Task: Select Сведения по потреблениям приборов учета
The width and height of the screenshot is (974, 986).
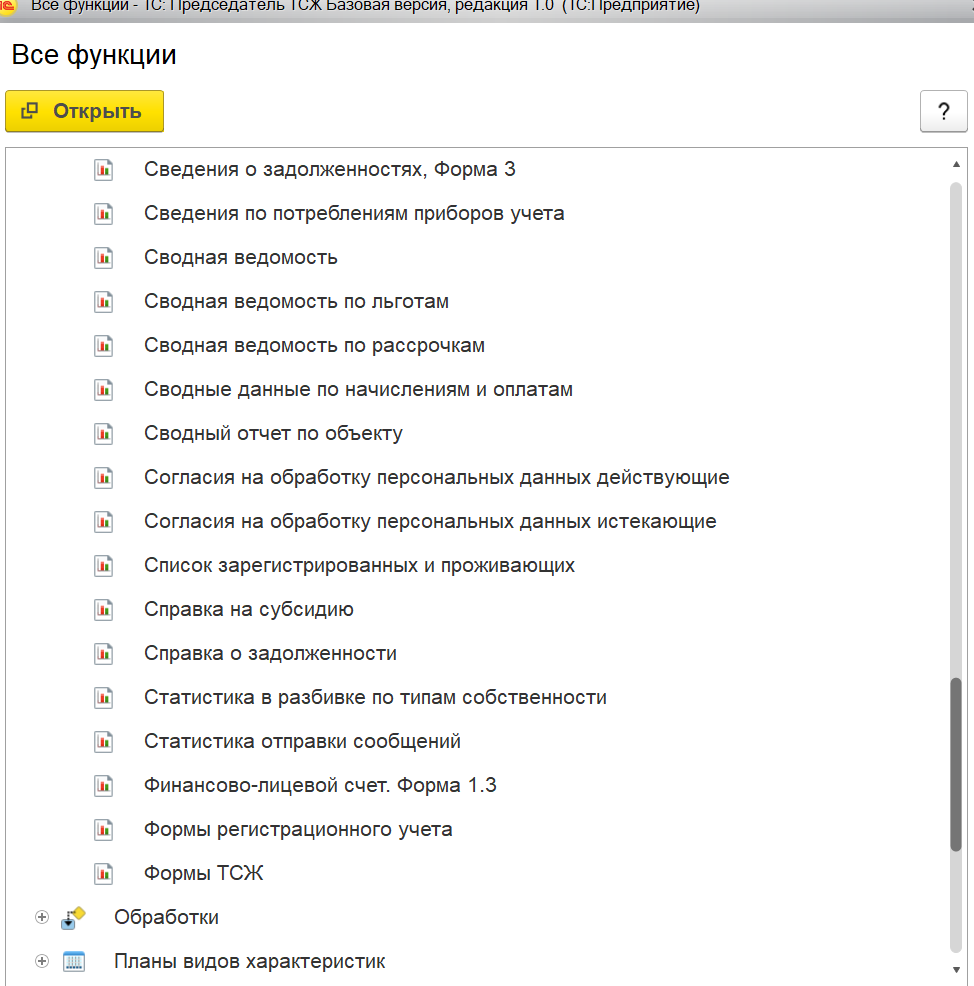Action: pos(354,214)
